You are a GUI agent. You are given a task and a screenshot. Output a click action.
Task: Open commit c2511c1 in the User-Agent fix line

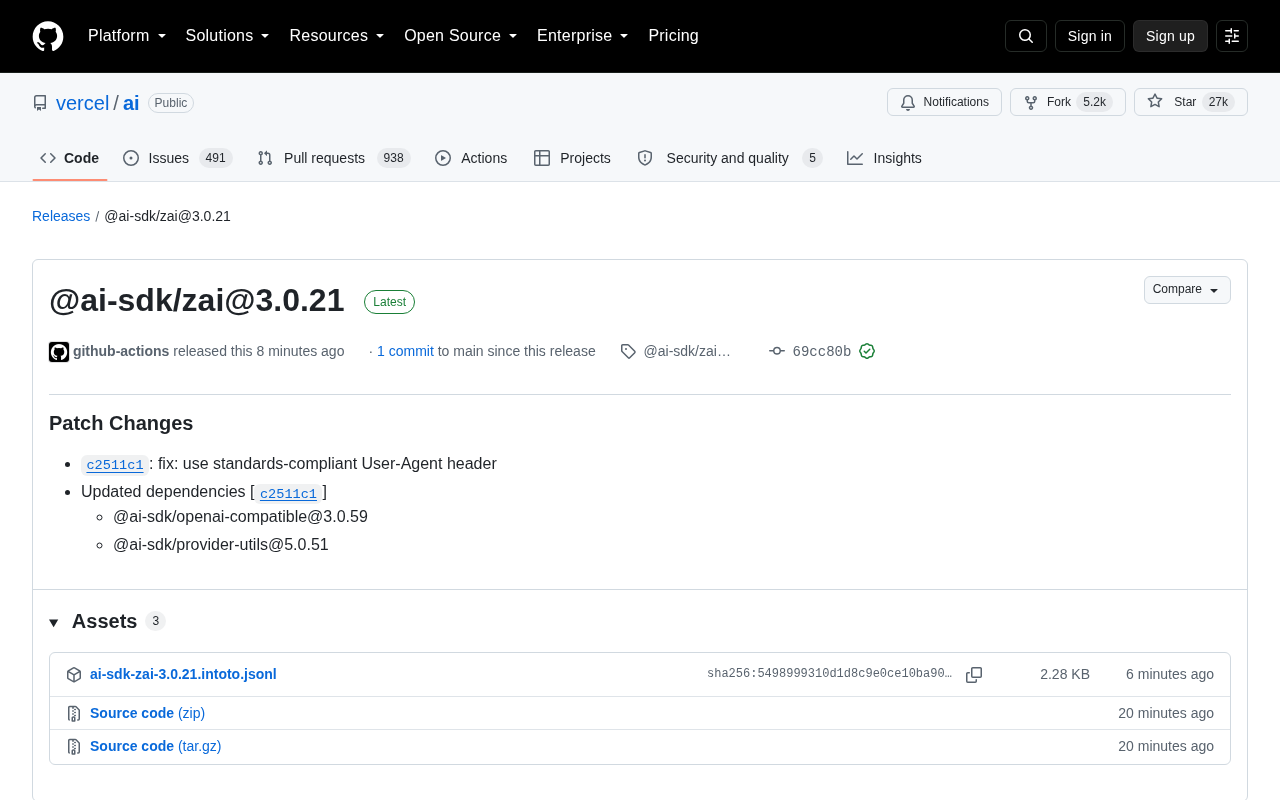pos(115,465)
